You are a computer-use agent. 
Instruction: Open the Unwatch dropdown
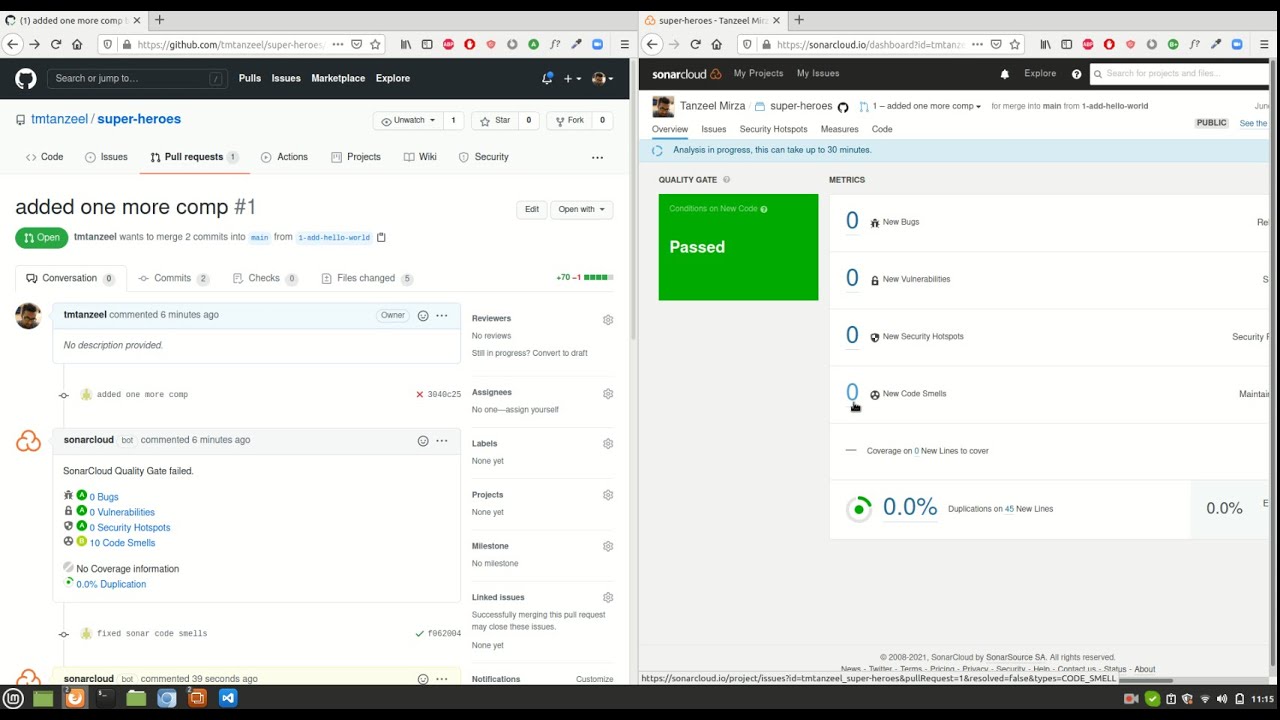point(409,120)
